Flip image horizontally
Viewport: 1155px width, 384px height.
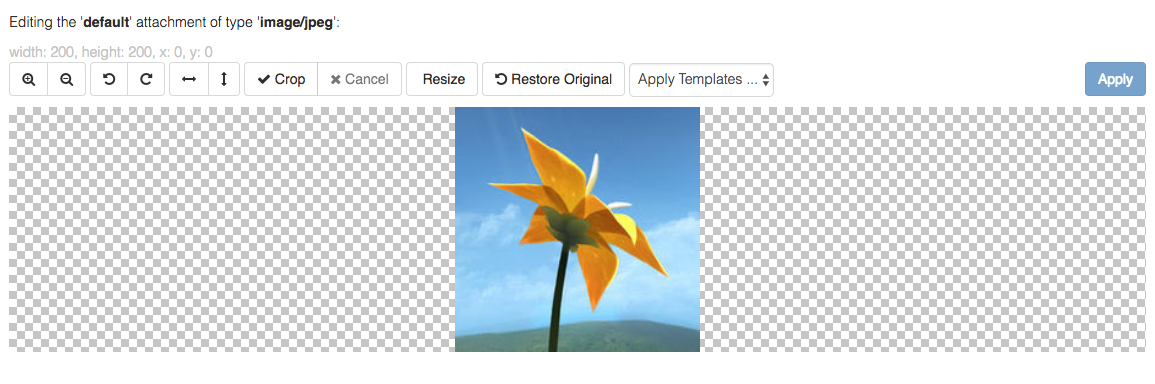click(189, 80)
